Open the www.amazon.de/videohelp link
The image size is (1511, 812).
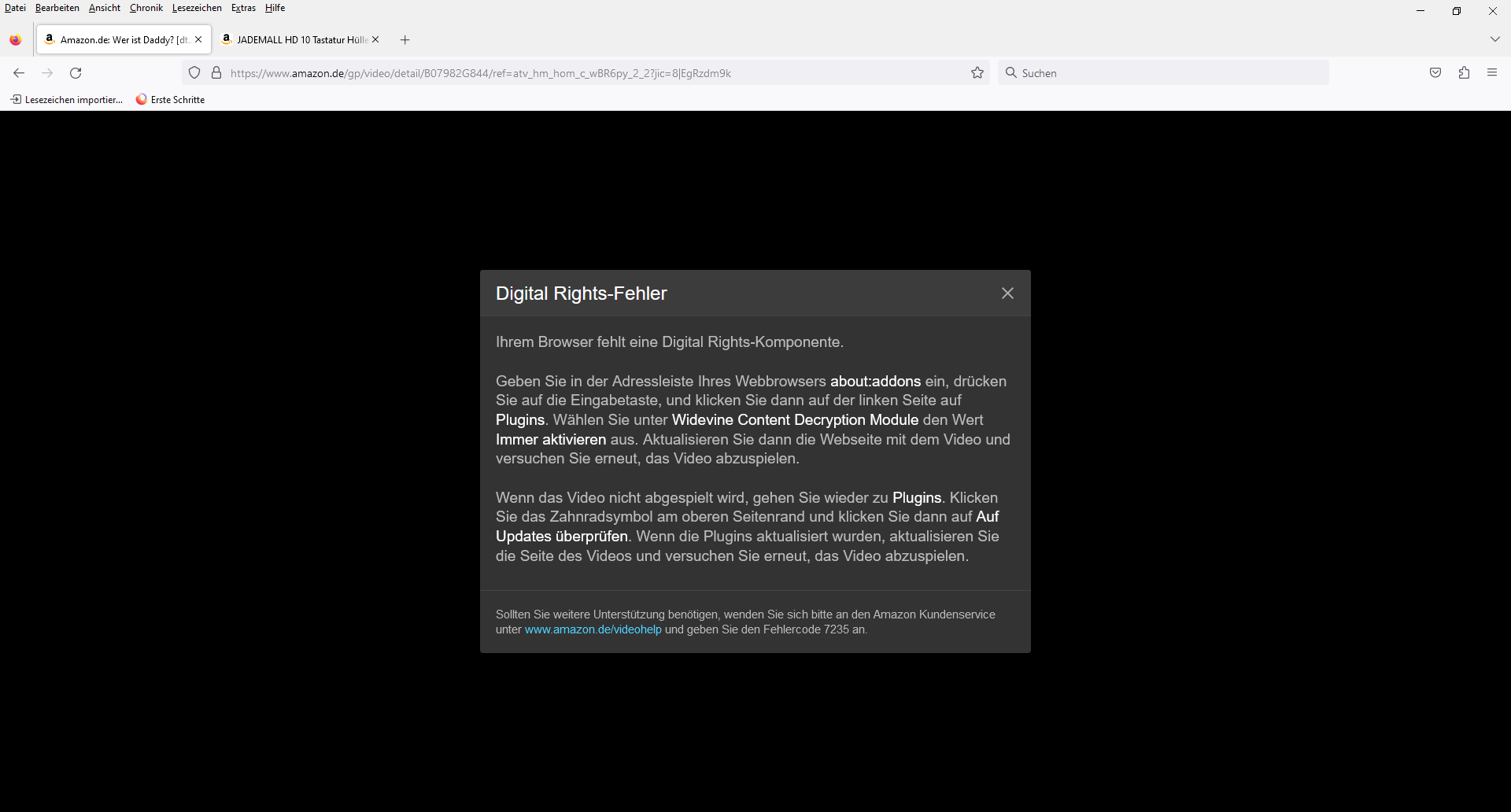click(593, 629)
